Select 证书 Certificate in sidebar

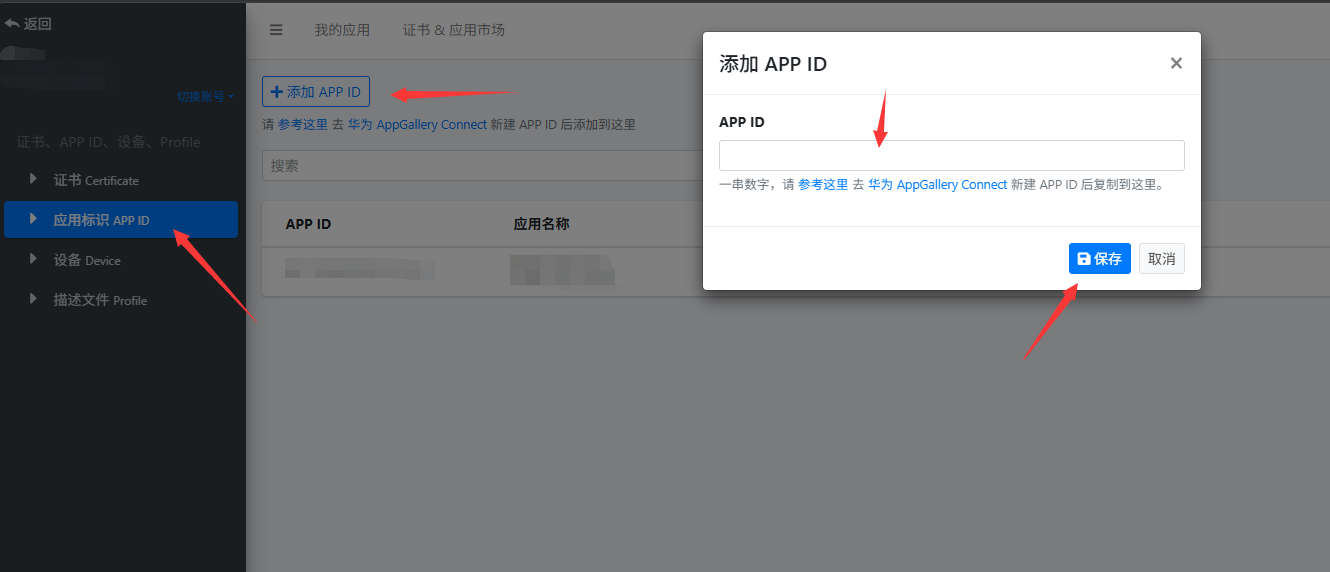point(121,180)
